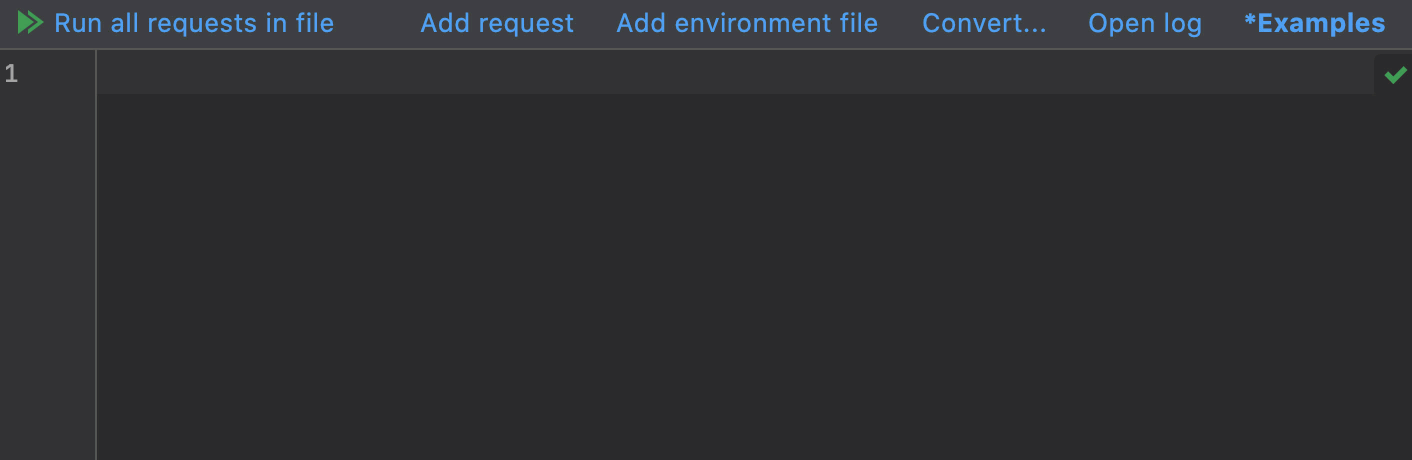Click the 'Open log' link
This screenshot has height=460, width=1412.
[x=1145, y=23]
